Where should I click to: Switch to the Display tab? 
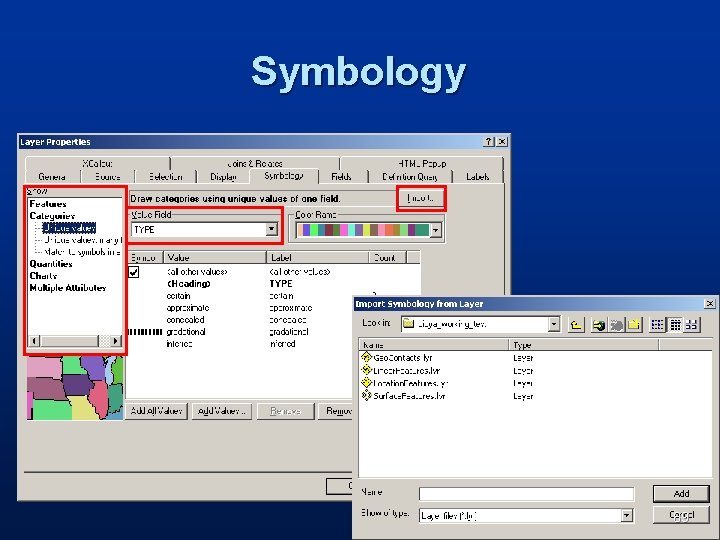coord(223,177)
